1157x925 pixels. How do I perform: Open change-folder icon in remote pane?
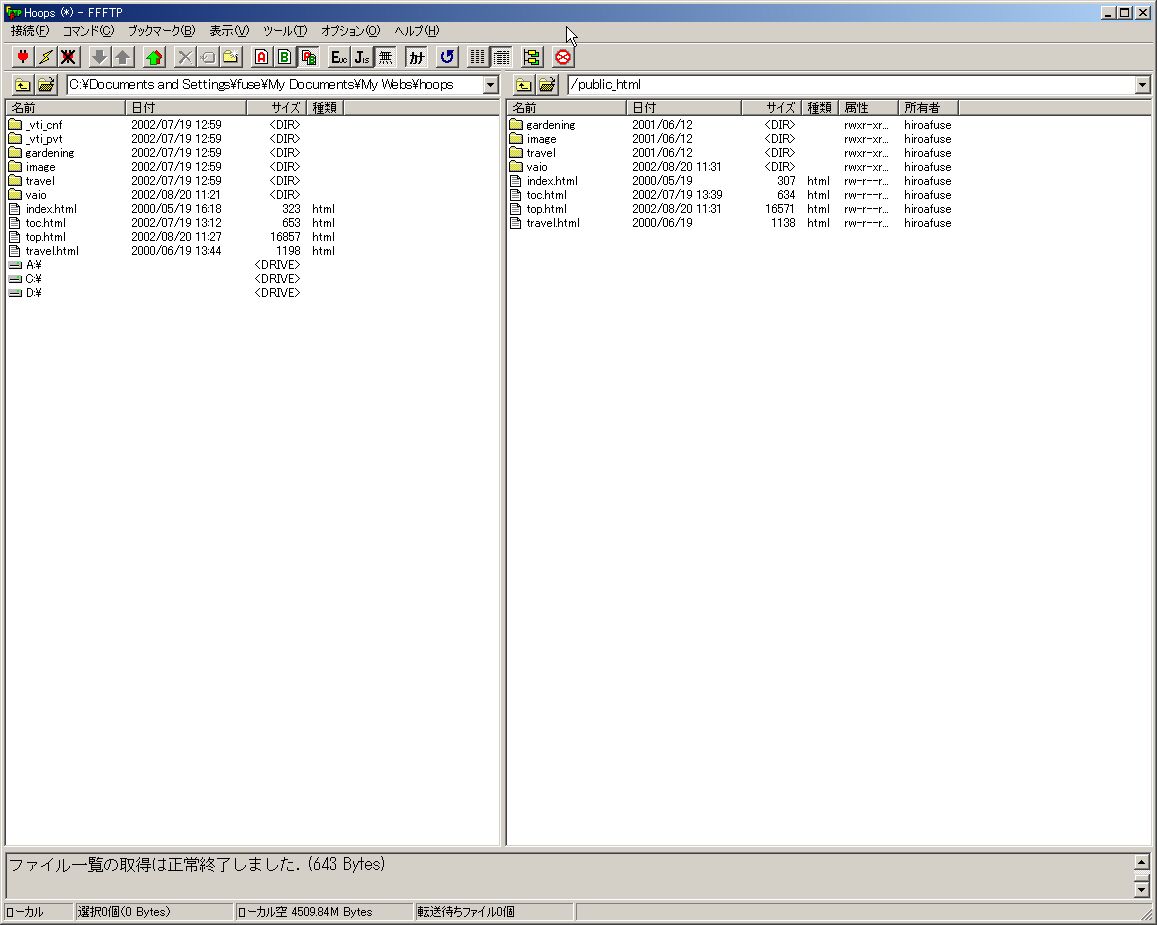click(x=547, y=85)
